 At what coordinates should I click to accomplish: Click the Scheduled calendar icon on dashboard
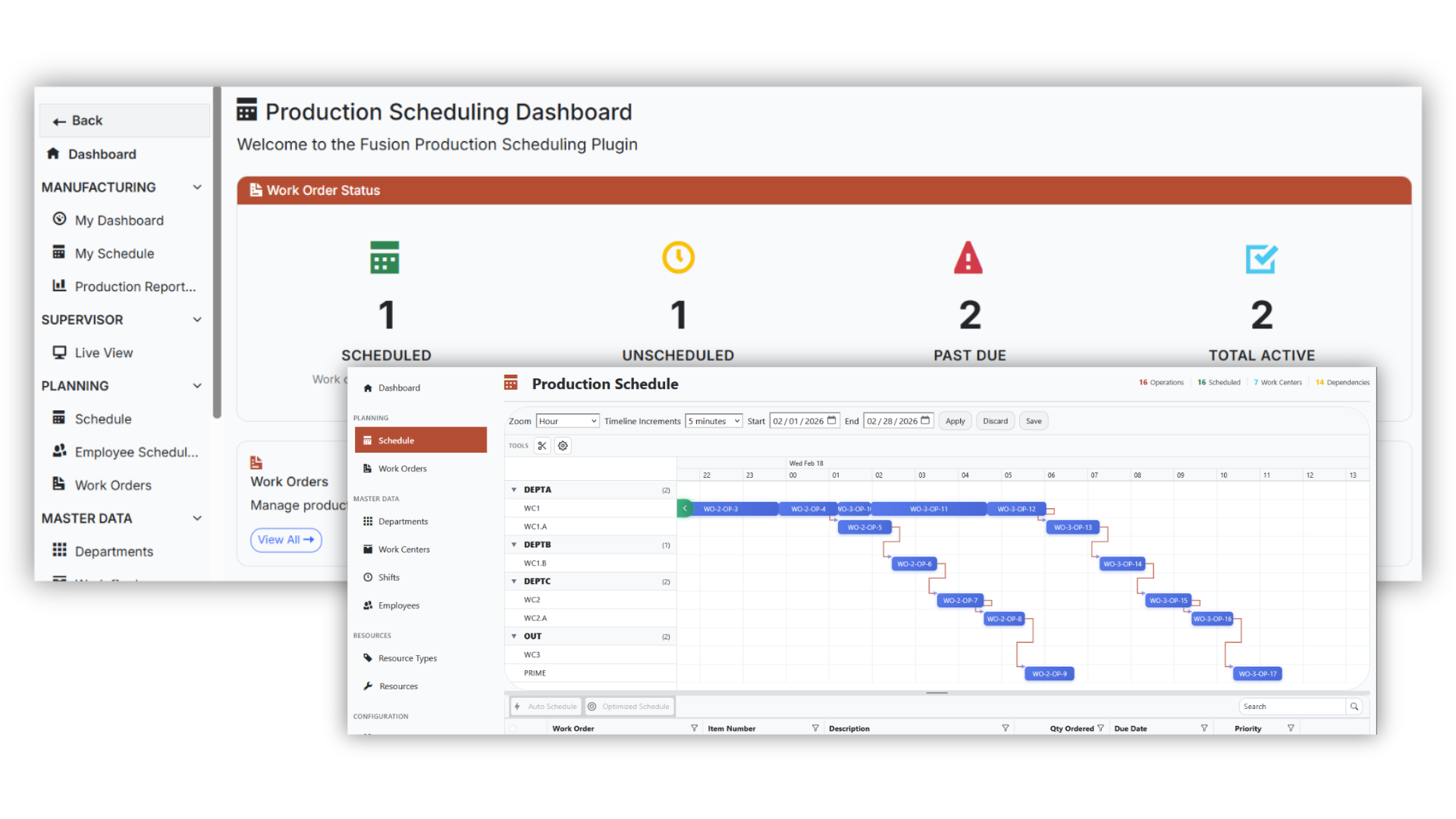[384, 258]
